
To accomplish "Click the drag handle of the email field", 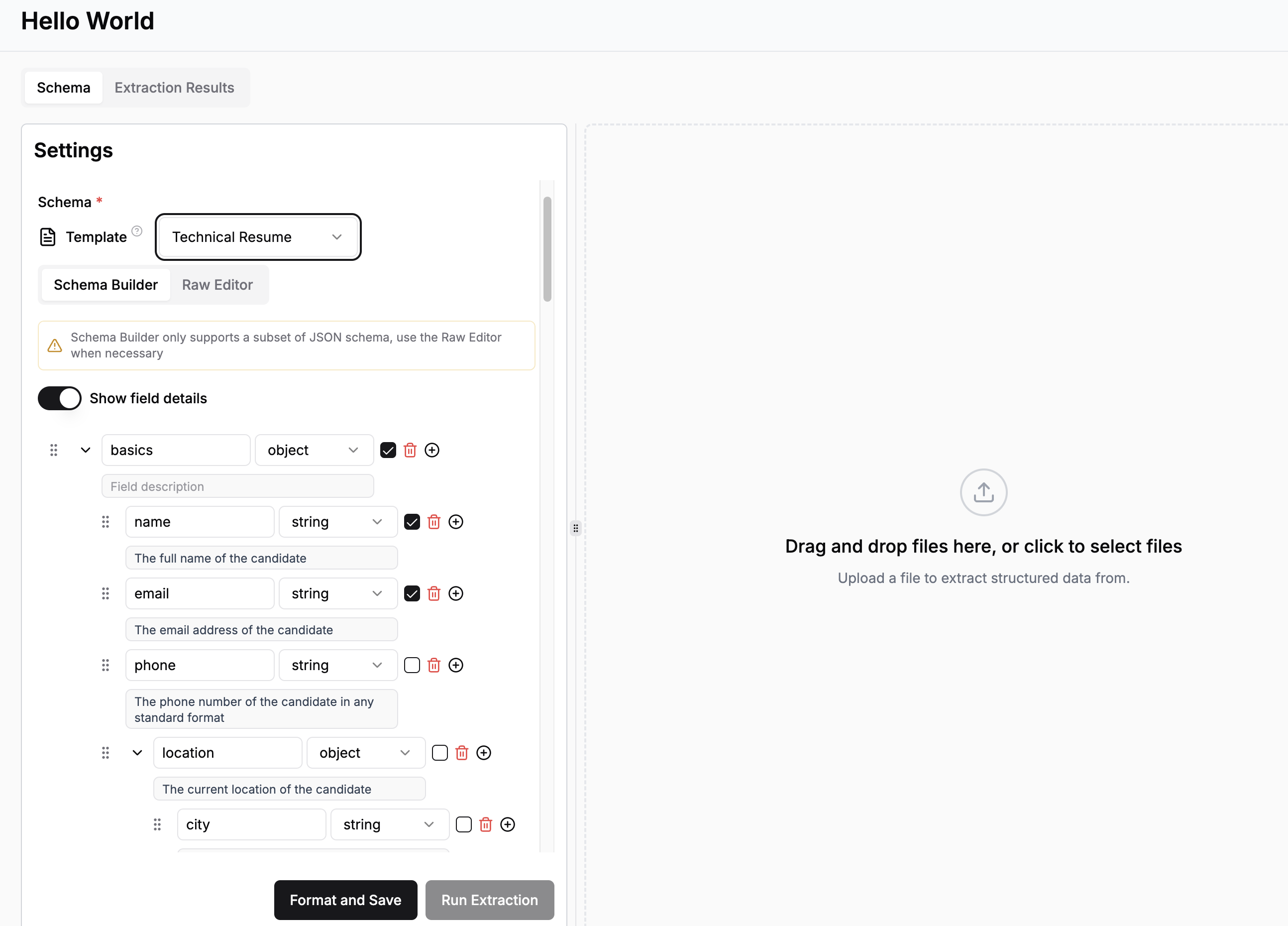I will point(105,593).
